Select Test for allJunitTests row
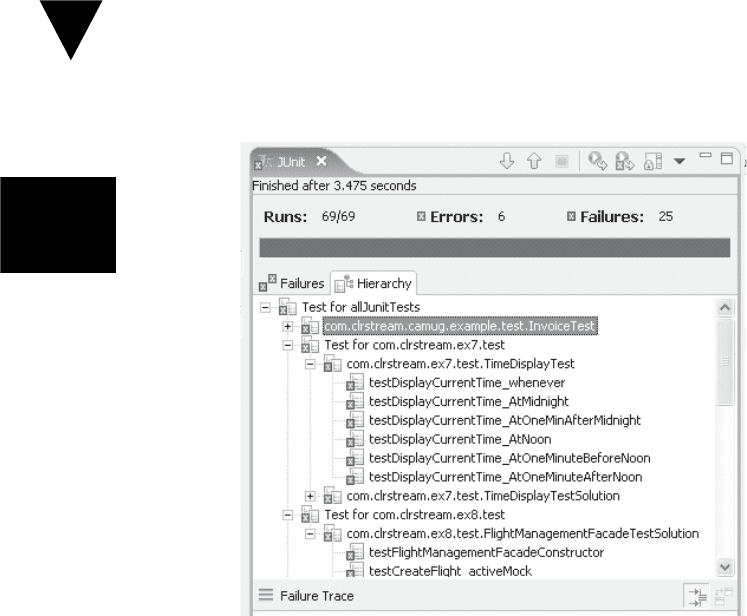The width and height of the screenshot is (747, 616). (x=361, y=307)
